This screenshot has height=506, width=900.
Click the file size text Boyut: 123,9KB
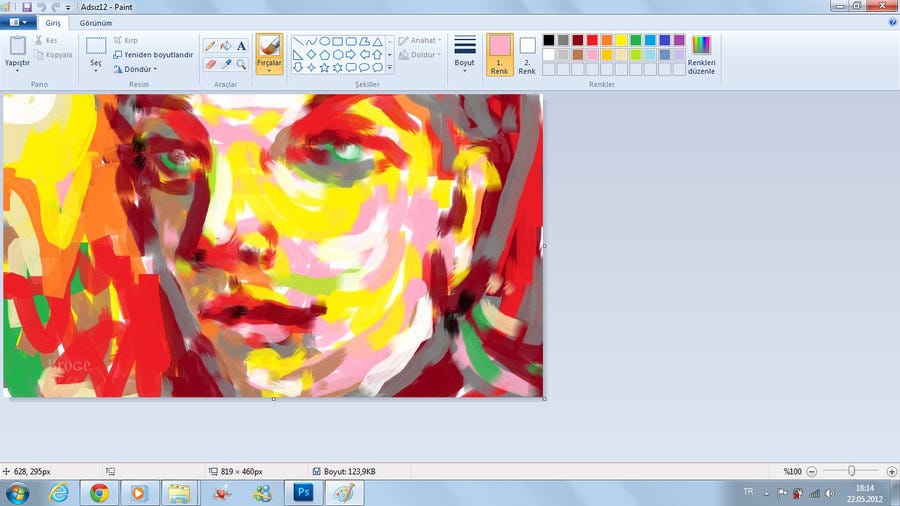350,472
